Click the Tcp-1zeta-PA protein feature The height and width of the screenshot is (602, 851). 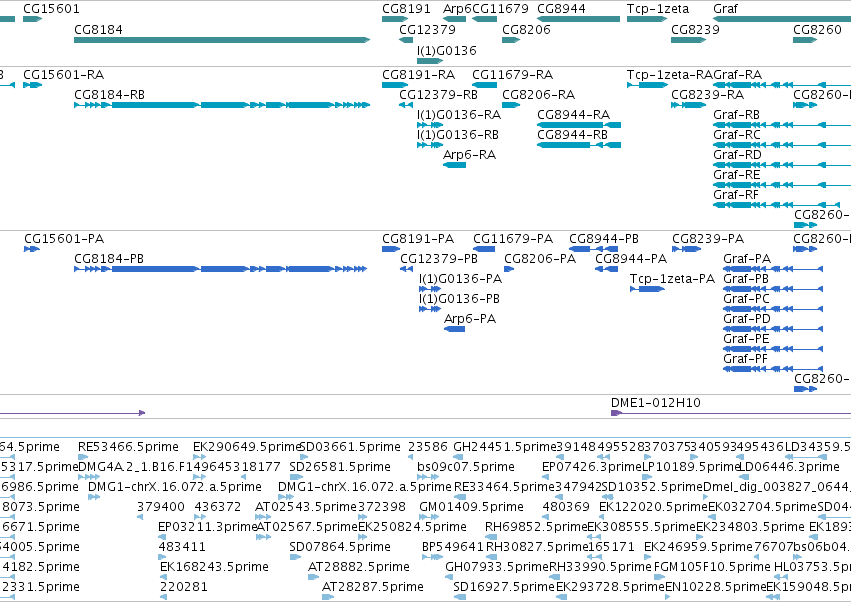click(647, 289)
